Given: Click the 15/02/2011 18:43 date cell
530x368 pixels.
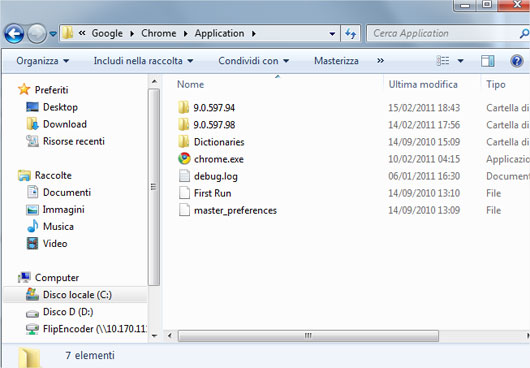Looking at the screenshot, I should tap(424, 107).
